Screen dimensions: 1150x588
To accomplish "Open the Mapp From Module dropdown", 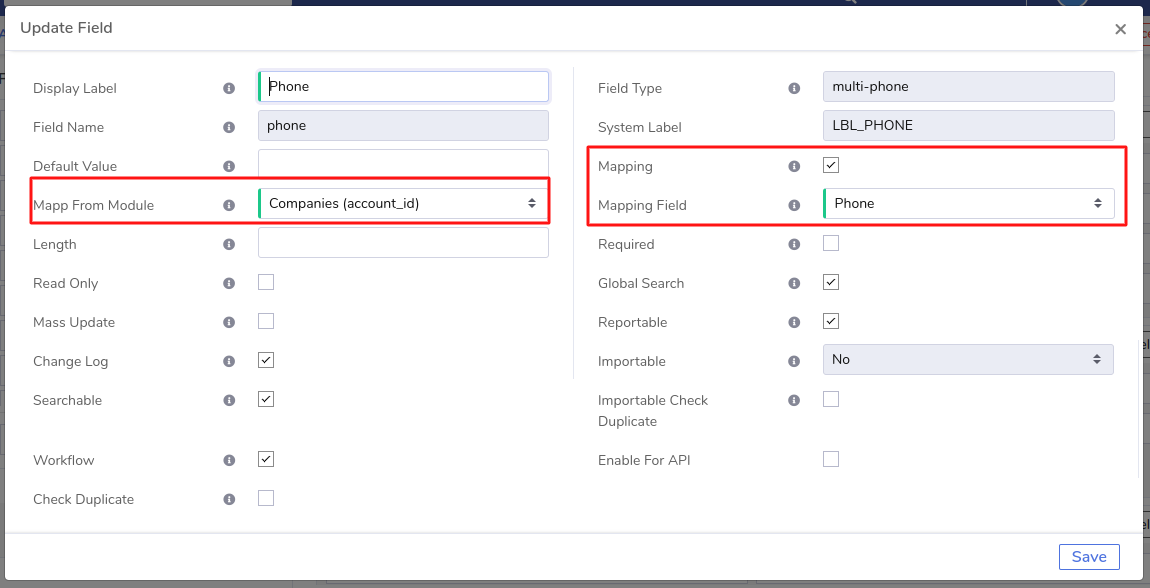I will (x=403, y=204).
